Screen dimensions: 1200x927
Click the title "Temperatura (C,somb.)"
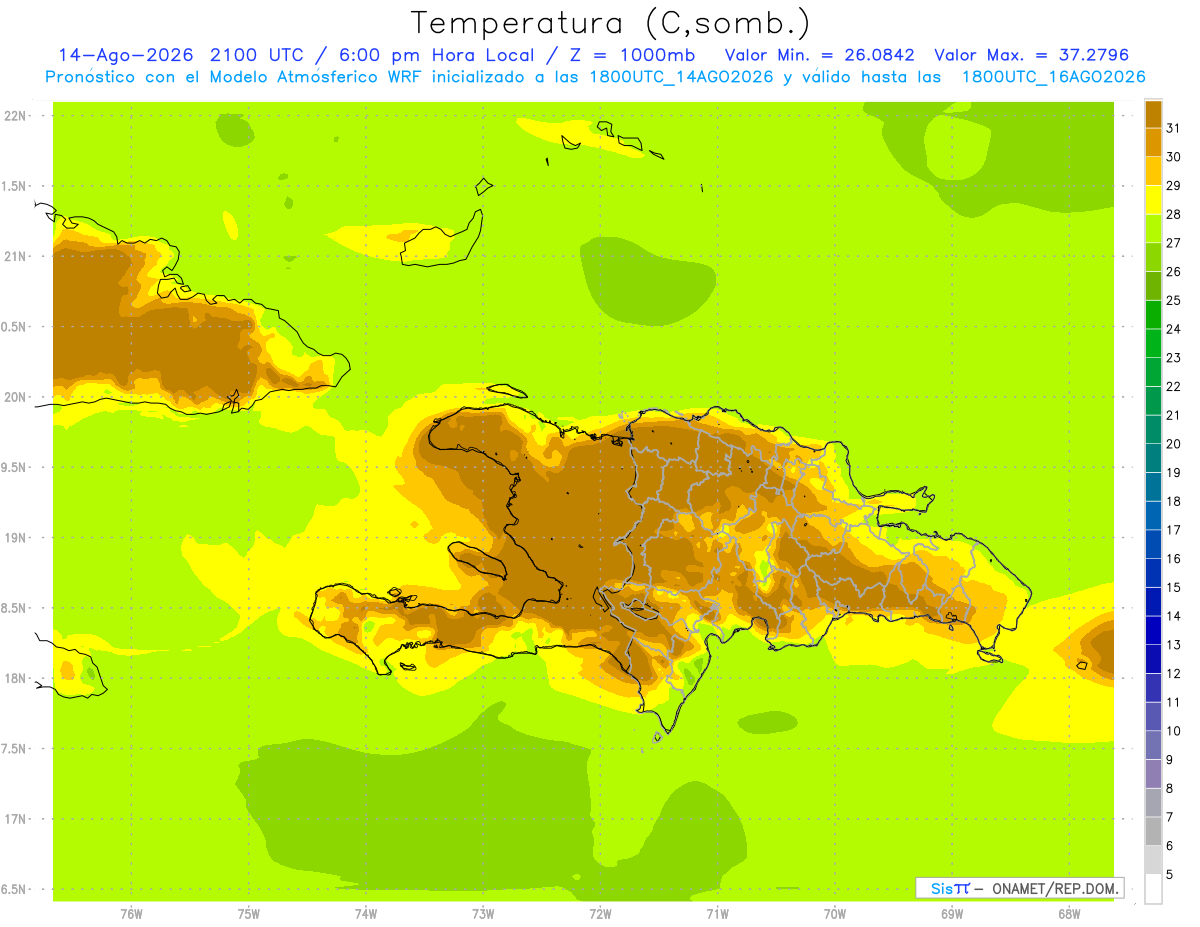tap(610, 23)
